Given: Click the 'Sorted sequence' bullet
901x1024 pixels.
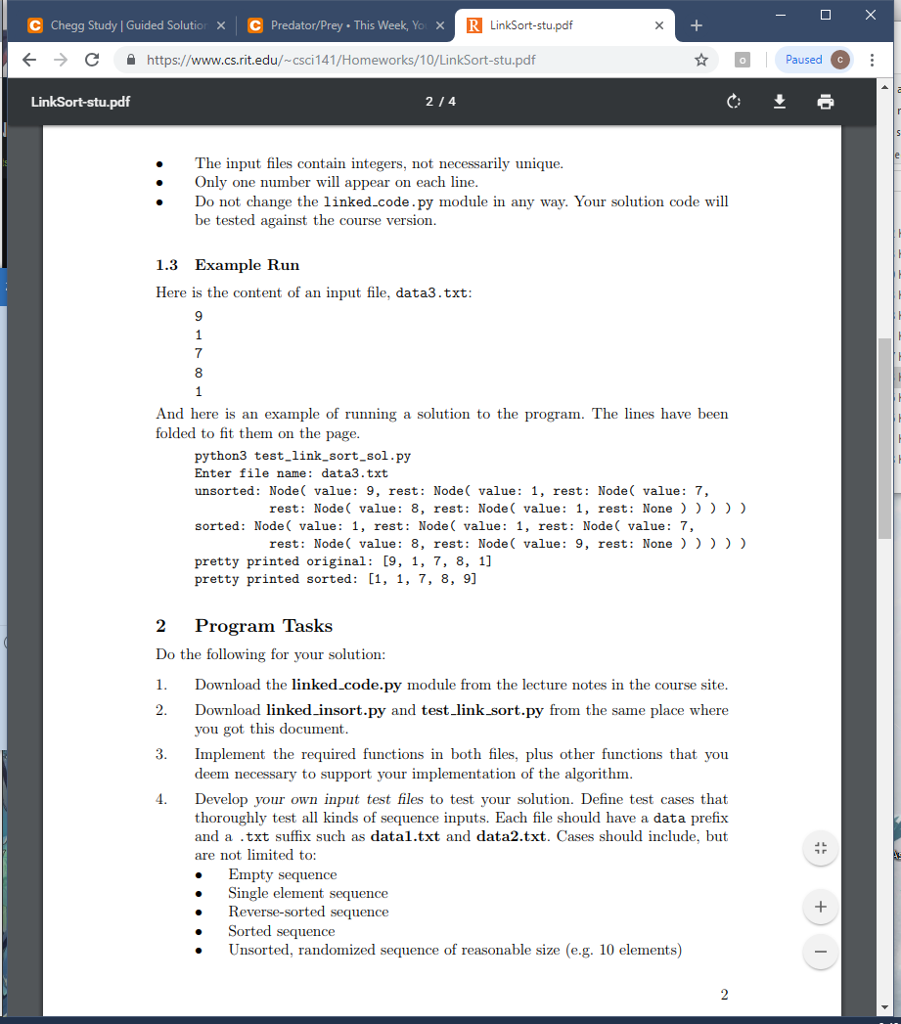Looking at the screenshot, I should tap(281, 931).
